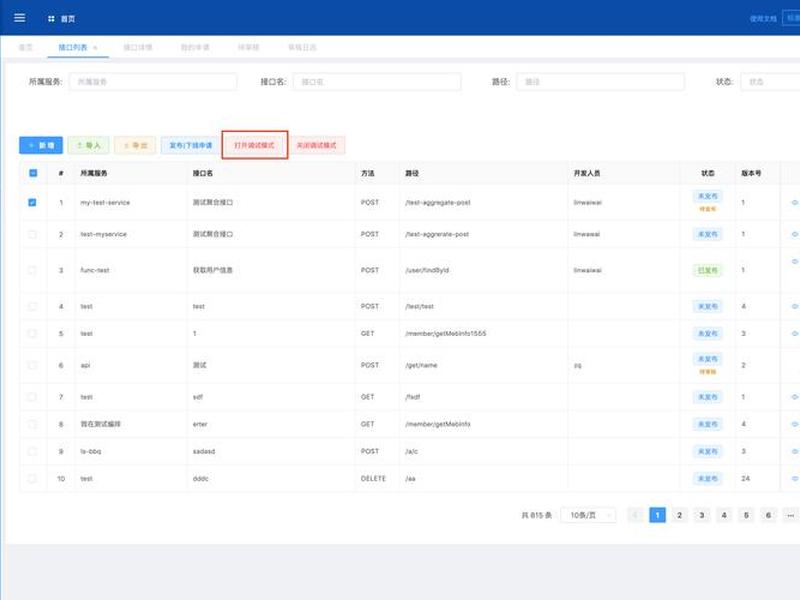
Task: Switch to the 接口详情 tab
Action: (138, 47)
